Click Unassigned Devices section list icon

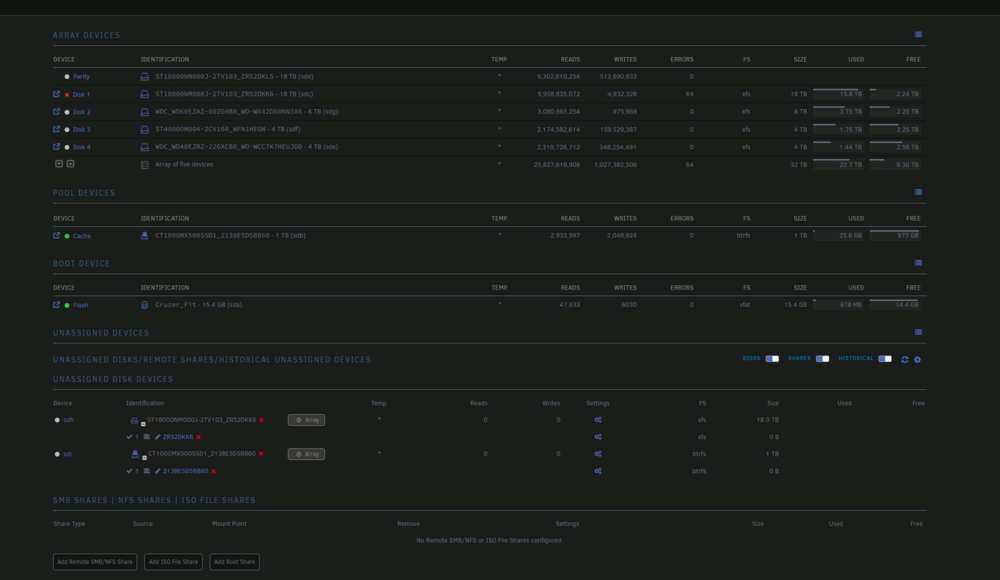click(x=918, y=332)
